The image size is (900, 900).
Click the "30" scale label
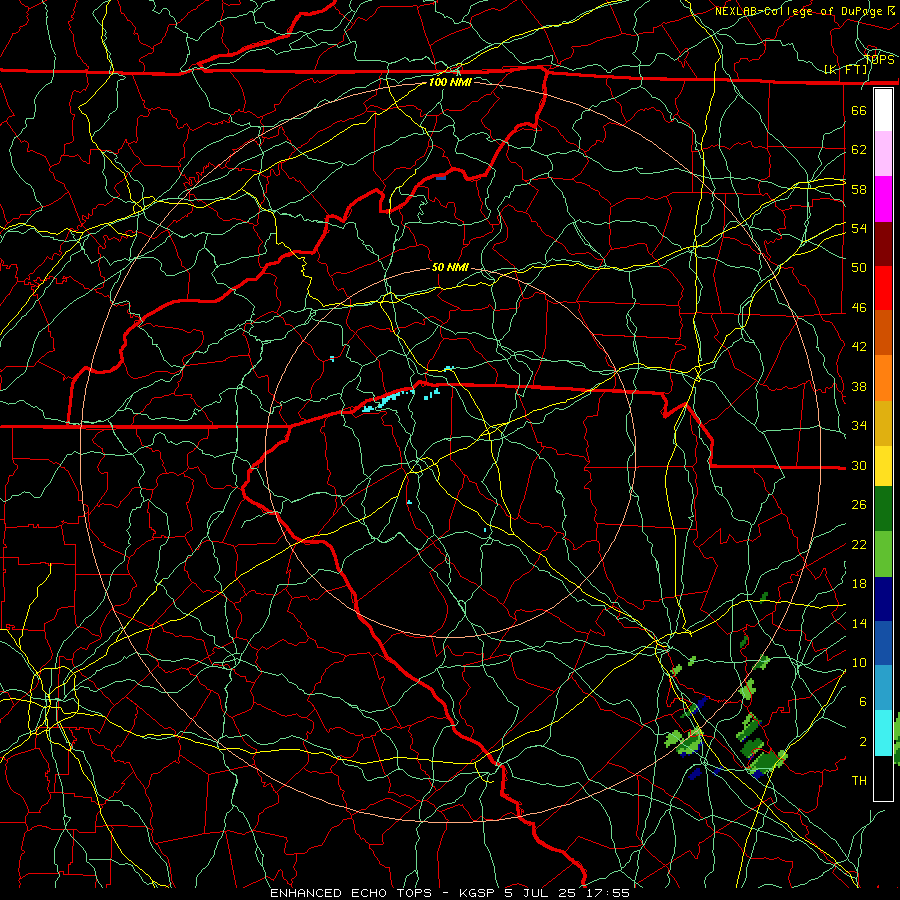click(859, 465)
